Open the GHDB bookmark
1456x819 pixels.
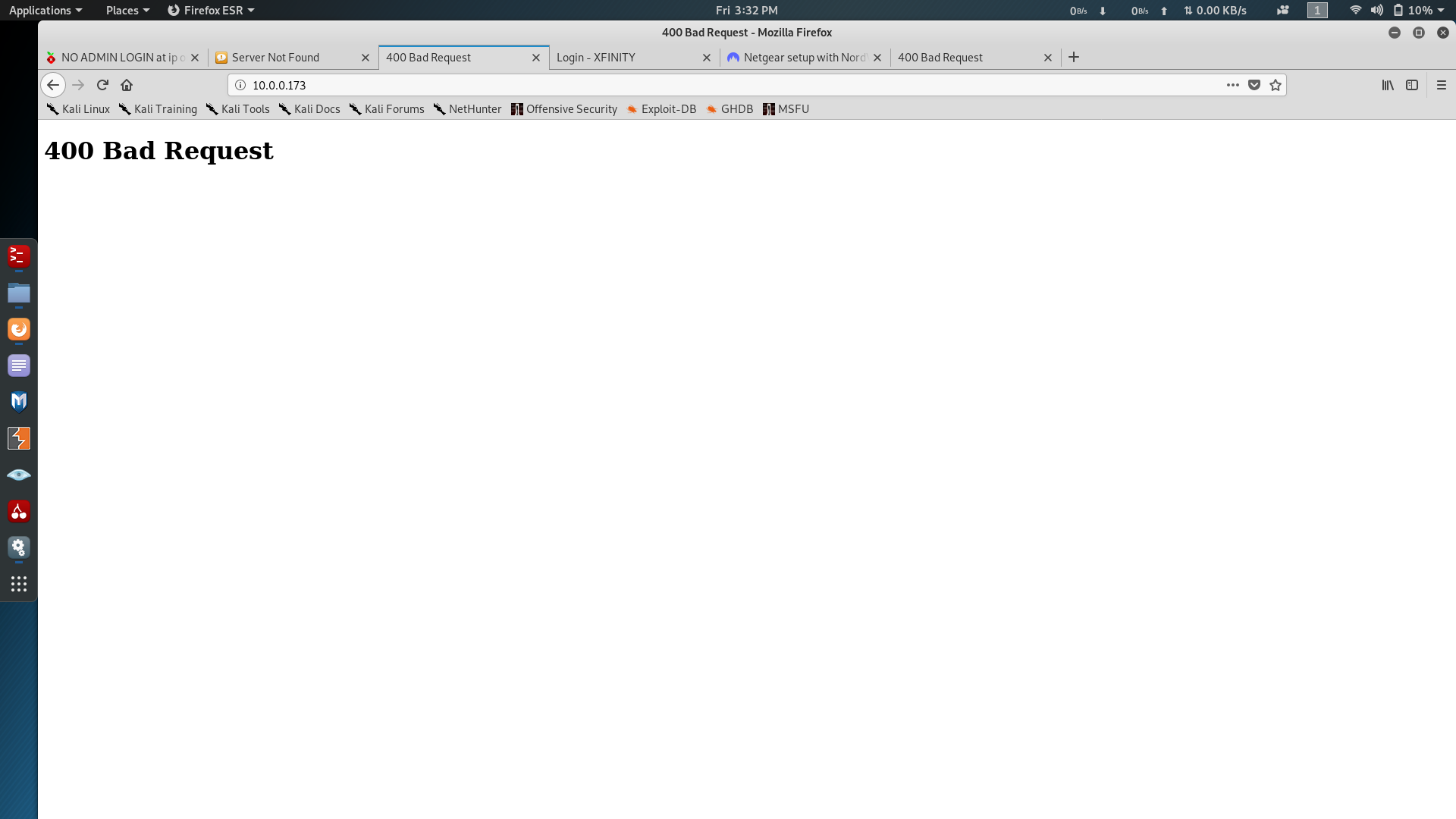point(730,109)
